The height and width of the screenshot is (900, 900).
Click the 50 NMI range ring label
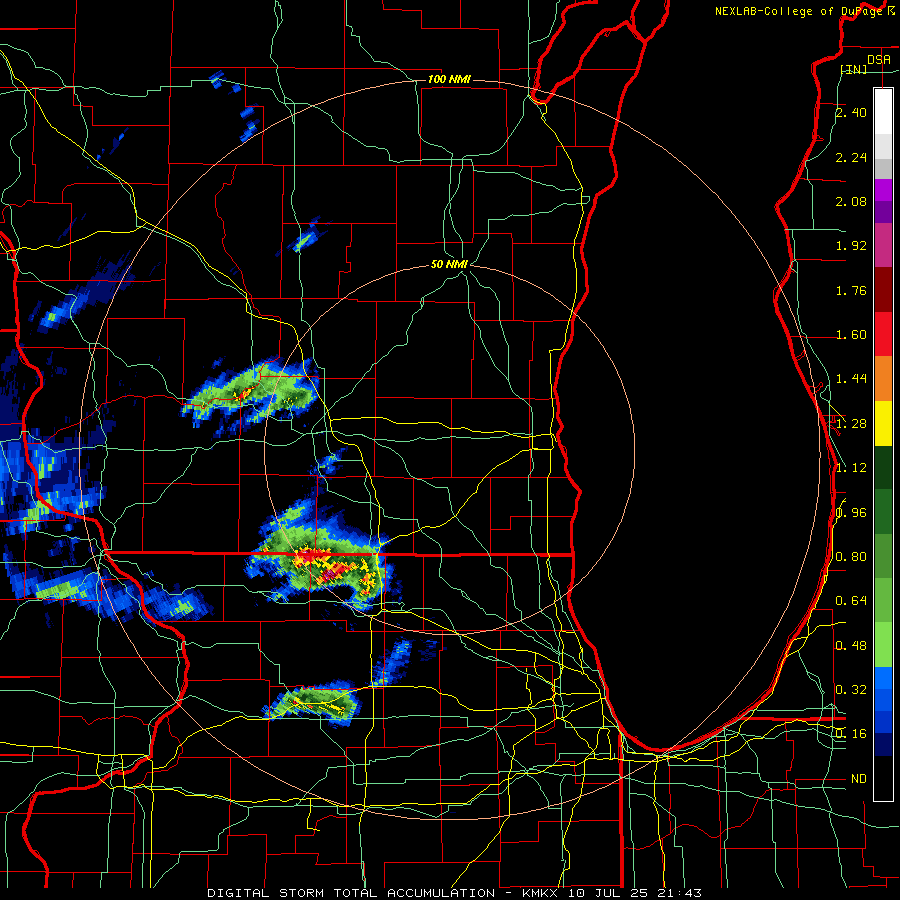click(x=449, y=265)
